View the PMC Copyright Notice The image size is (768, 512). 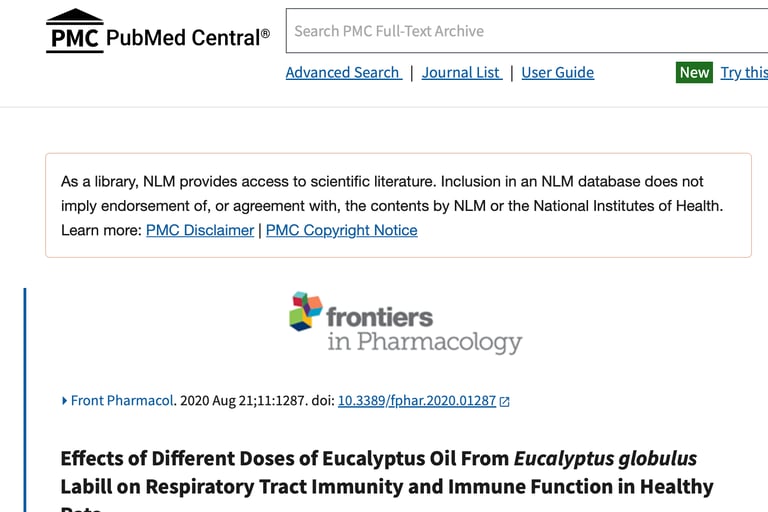(341, 230)
